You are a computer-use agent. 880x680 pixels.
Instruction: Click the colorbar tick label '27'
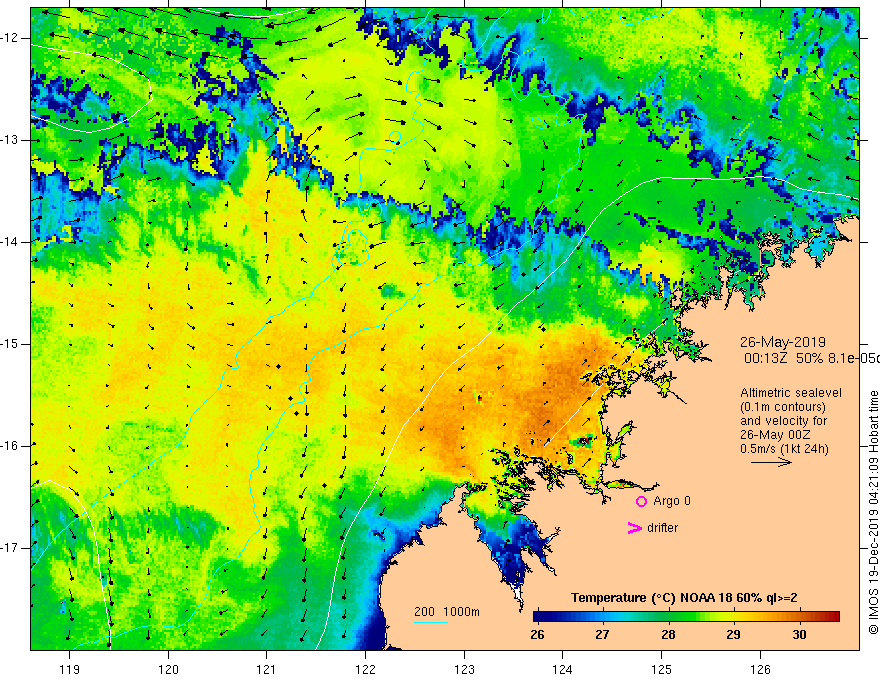pyautogui.click(x=602, y=635)
